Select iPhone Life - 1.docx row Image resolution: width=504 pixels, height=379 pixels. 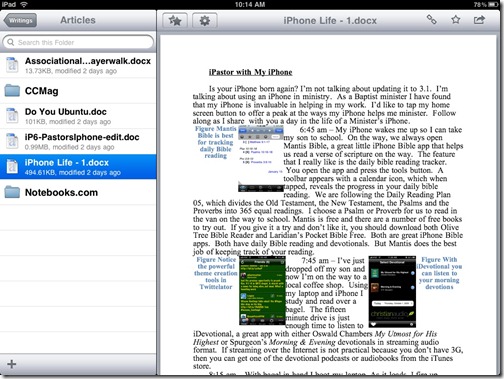tap(78, 167)
